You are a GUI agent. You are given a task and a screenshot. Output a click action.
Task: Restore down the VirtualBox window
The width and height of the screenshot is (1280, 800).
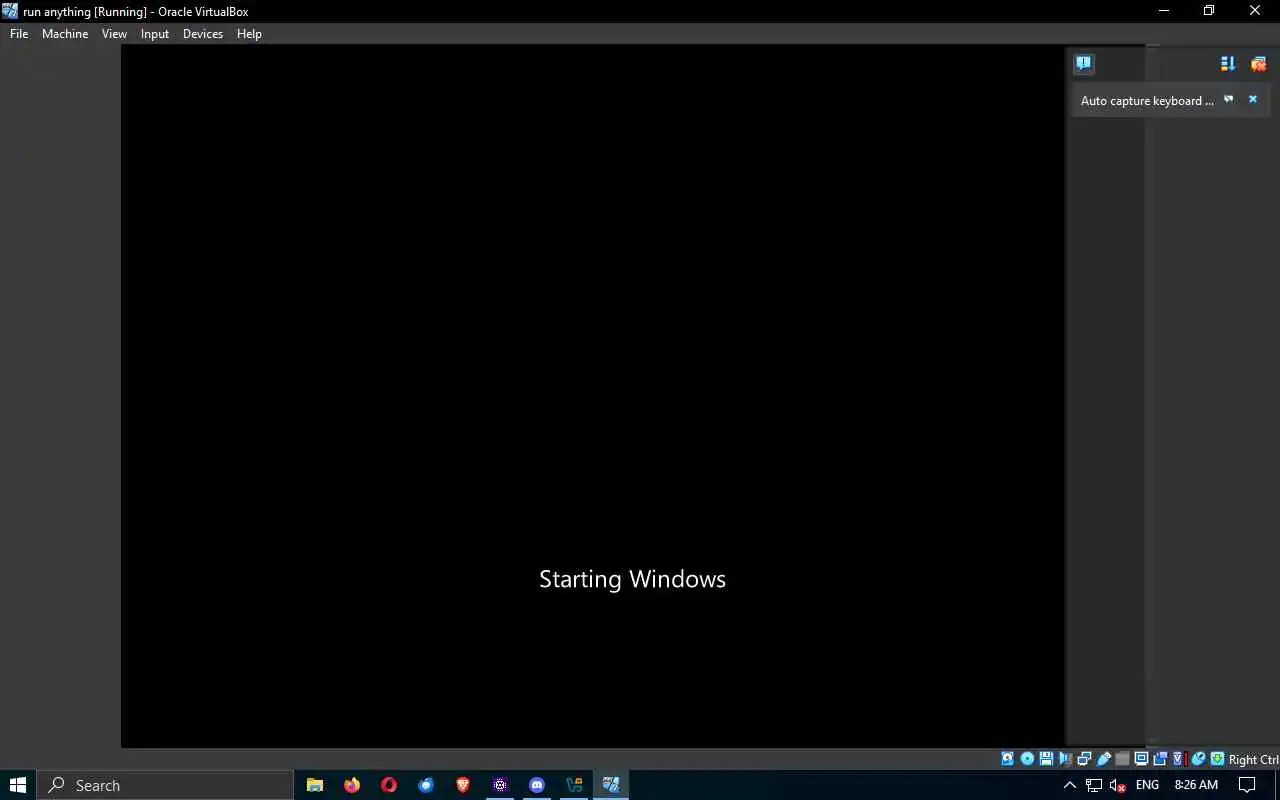click(x=1209, y=11)
